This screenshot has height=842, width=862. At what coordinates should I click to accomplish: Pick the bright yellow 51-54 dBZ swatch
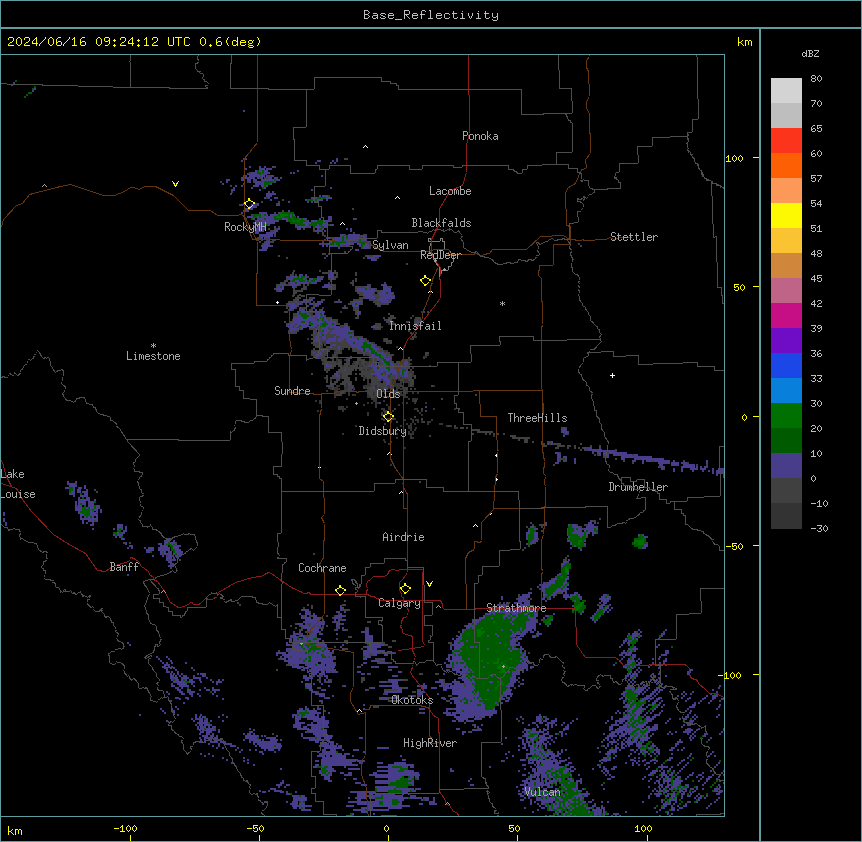tap(786, 215)
